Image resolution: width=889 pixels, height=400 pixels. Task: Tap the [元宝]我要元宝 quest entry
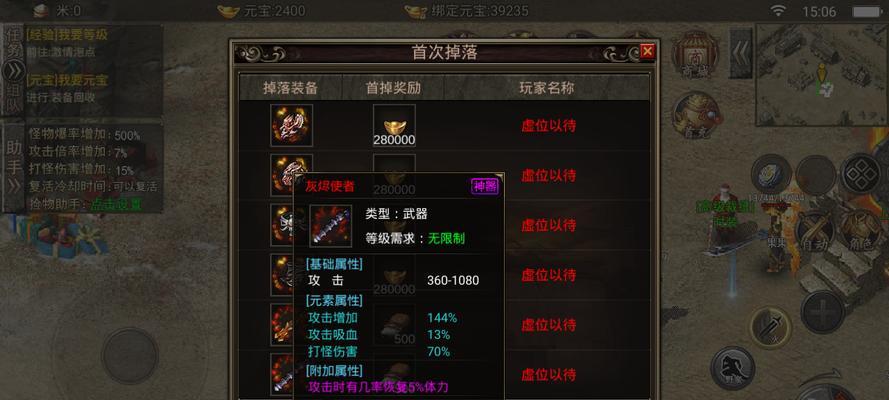click(x=67, y=80)
